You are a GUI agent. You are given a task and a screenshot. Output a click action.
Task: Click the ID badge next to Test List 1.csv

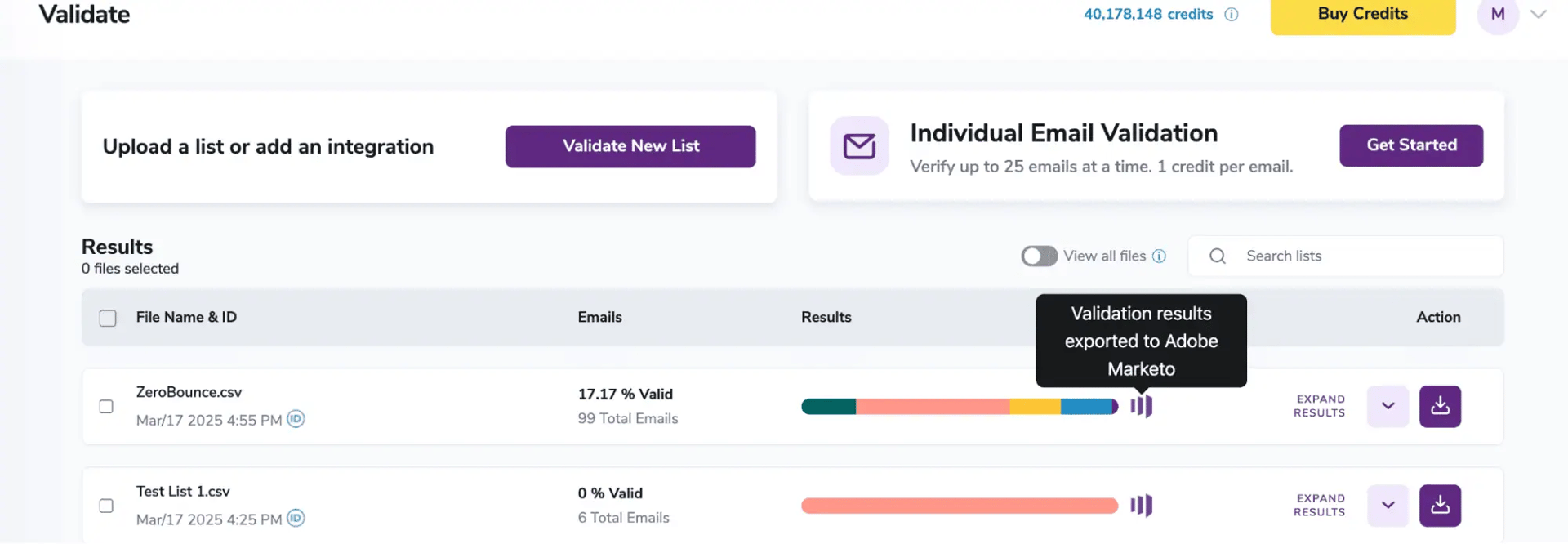coord(296,518)
